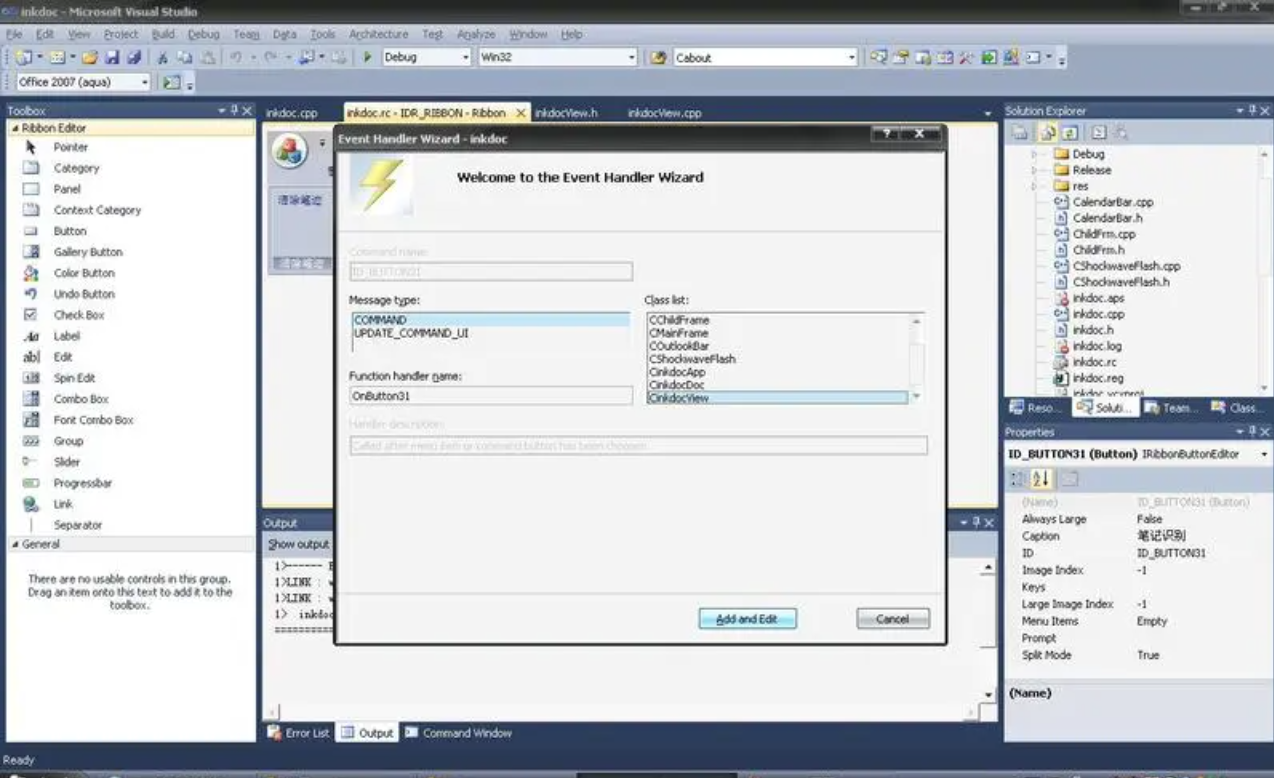Close the inkdoc.rc ribbon editor tab
The height and width of the screenshot is (778, 1274).
(x=520, y=113)
